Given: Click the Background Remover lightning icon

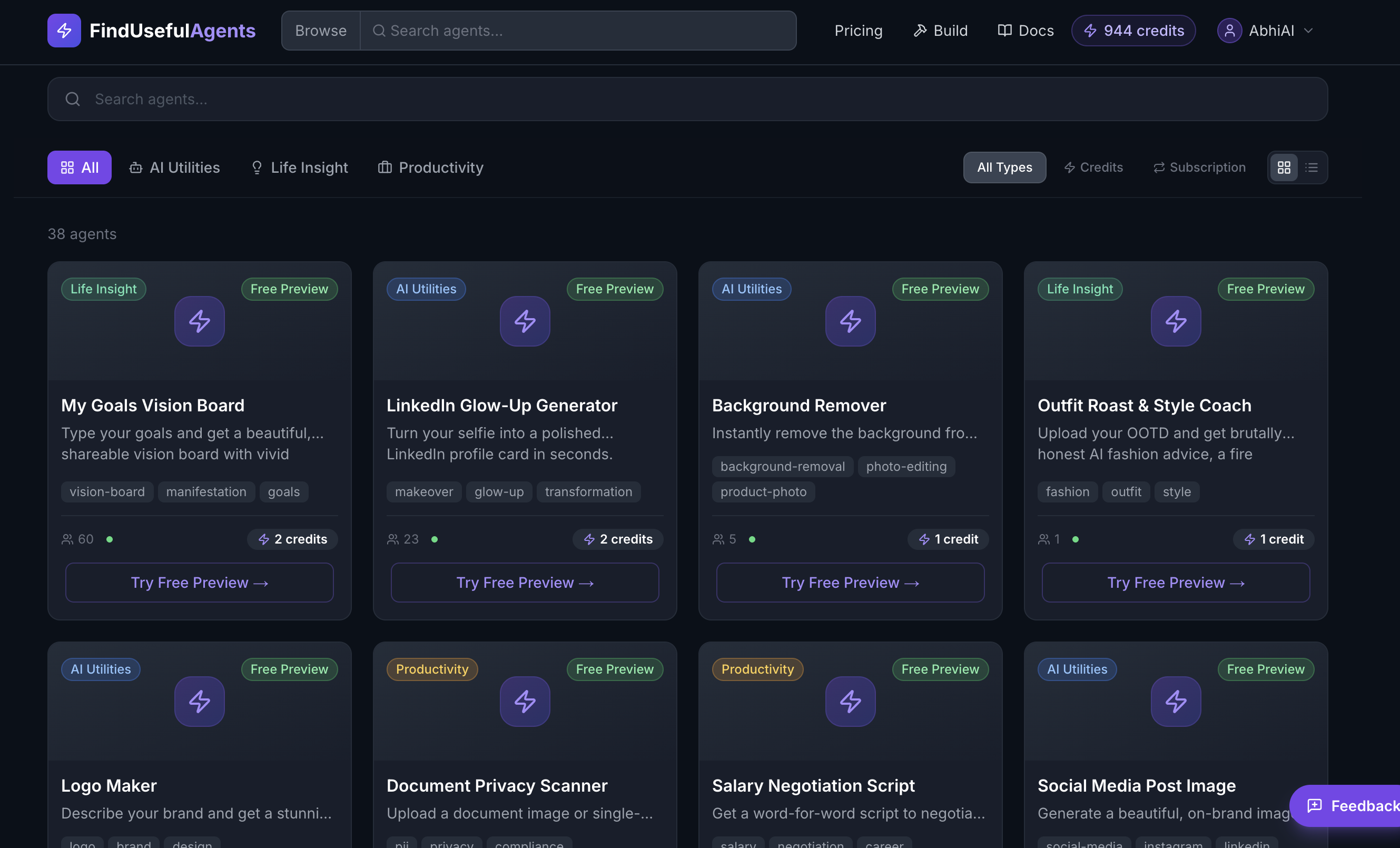Looking at the screenshot, I should click(850, 321).
